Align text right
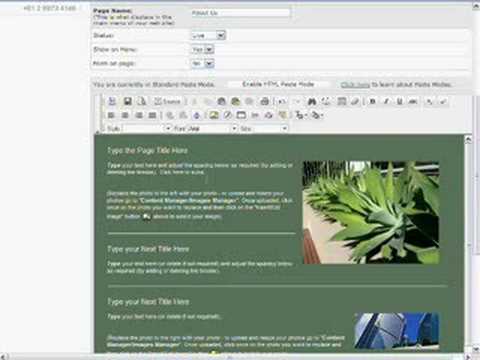This screenshot has width=480, height=360. 139,115
